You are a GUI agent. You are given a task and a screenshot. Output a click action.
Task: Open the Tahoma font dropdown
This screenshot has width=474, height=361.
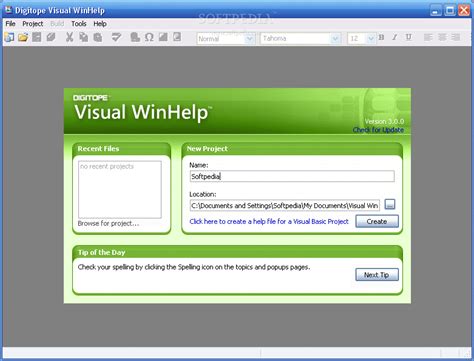point(335,39)
